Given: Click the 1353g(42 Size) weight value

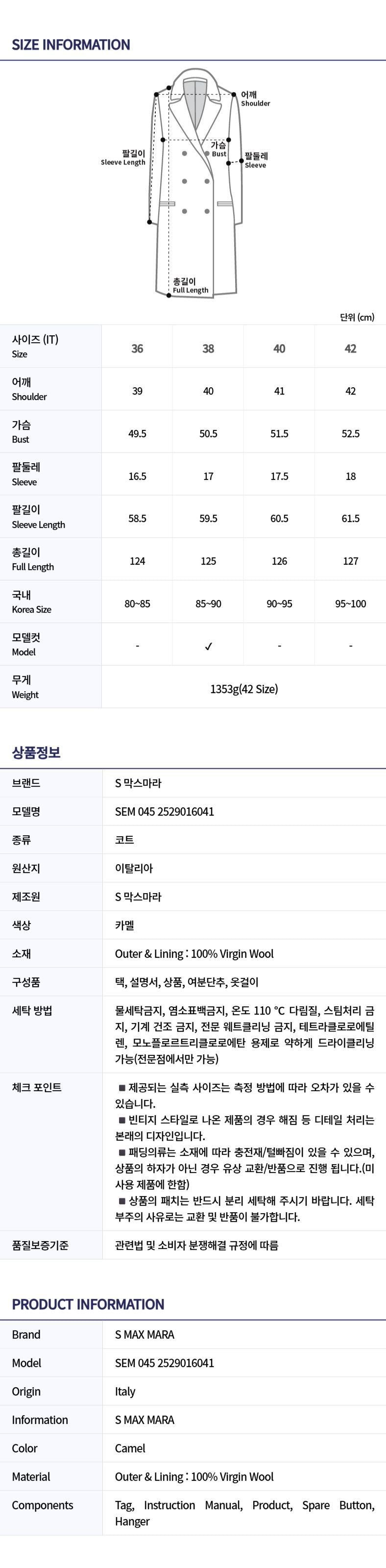Looking at the screenshot, I should pos(244,689).
